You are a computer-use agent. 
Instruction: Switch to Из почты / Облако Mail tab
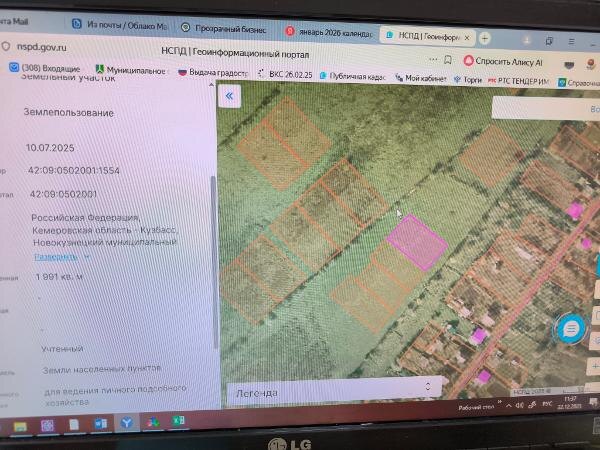[x=120, y=25]
